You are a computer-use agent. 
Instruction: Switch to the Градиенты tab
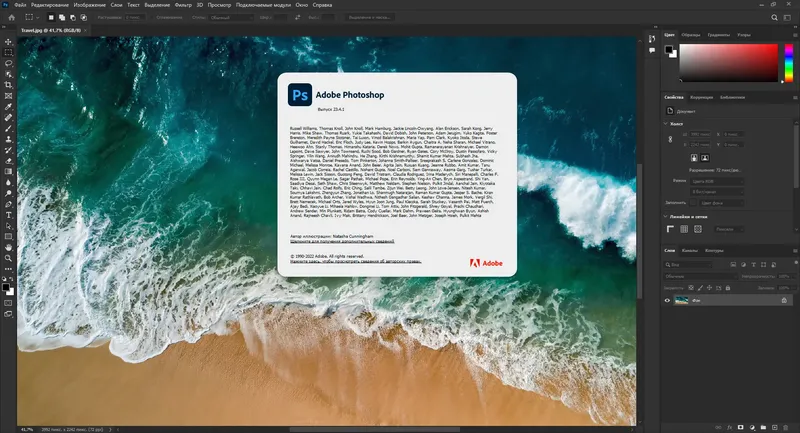click(718, 35)
